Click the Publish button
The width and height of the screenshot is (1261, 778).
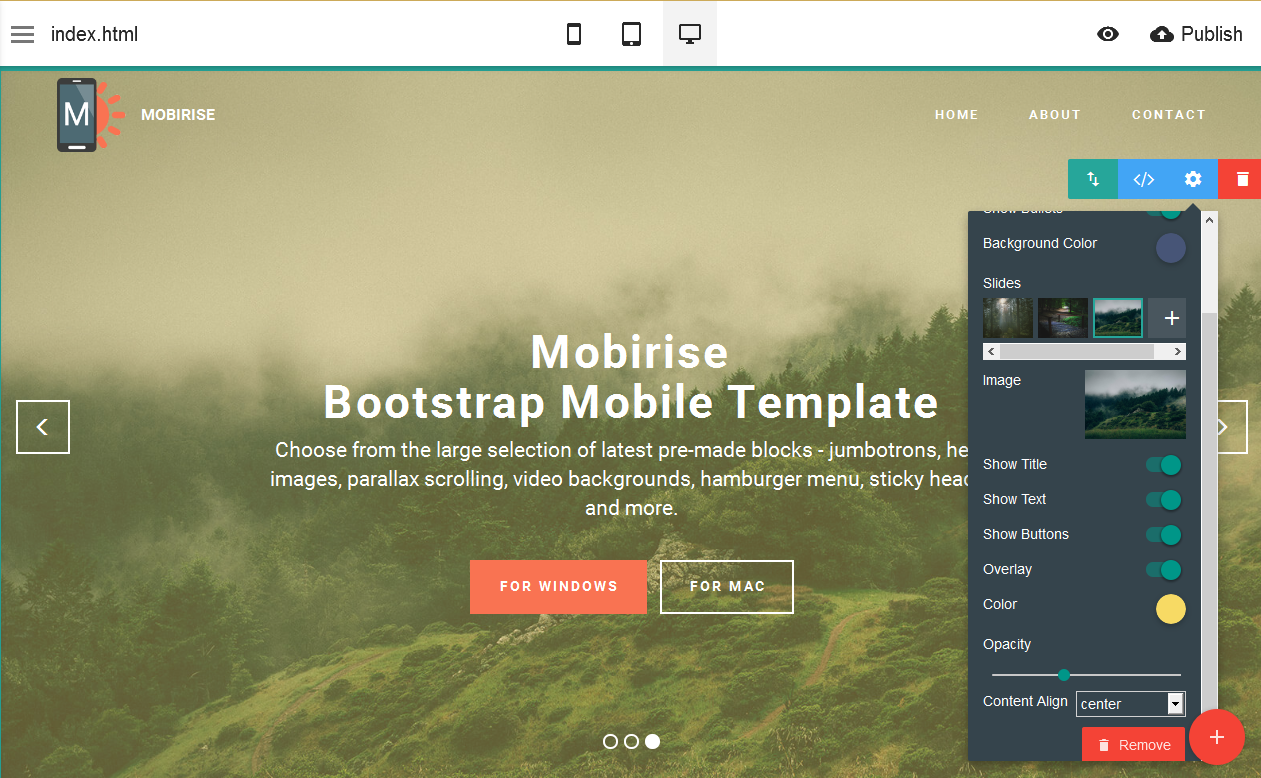[1197, 35]
